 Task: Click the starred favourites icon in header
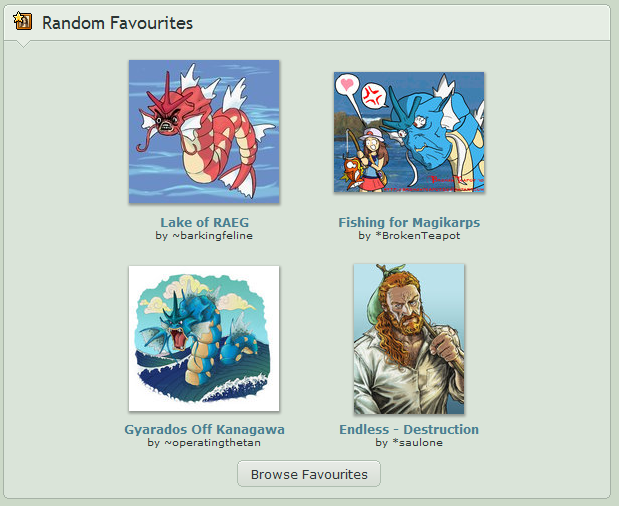[x=22, y=21]
